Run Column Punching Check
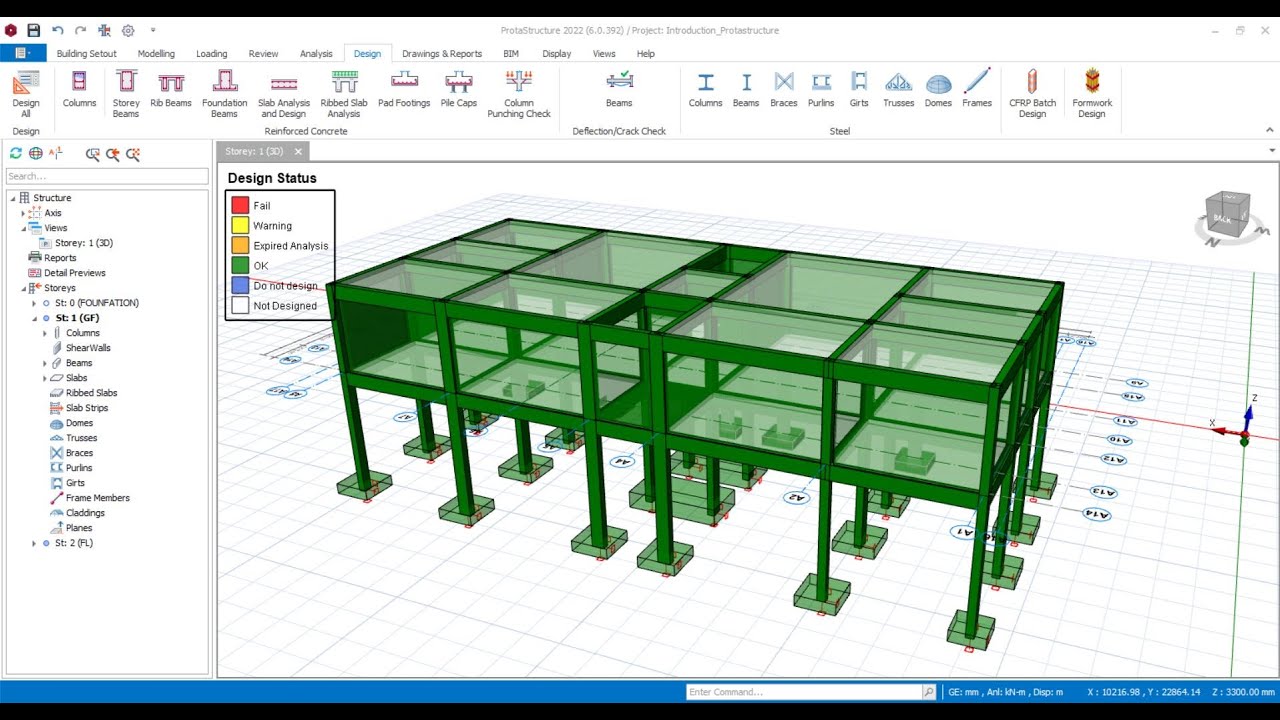 point(519,94)
